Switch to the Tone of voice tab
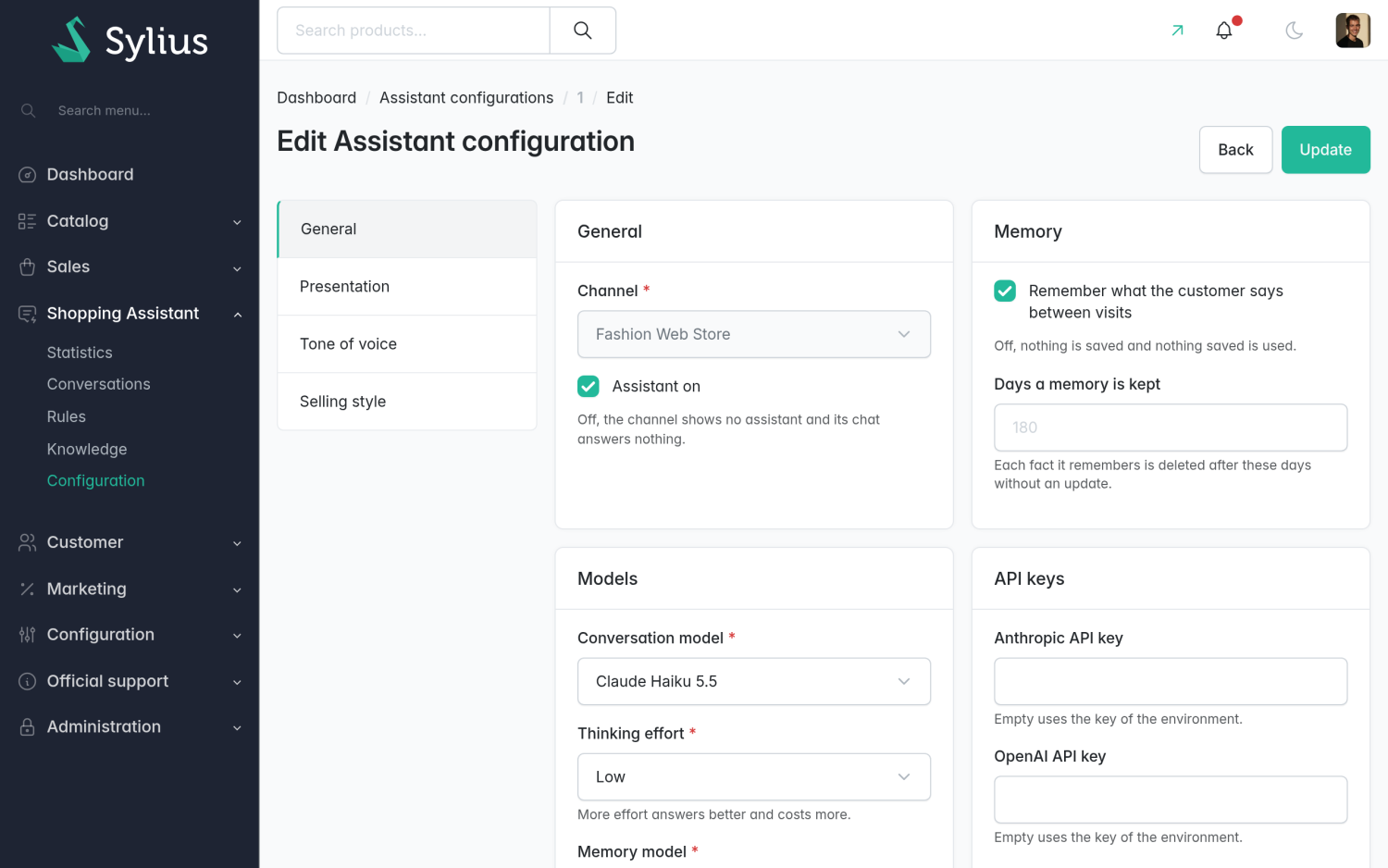Image resolution: width=1388 pixels, height=868 pixels. click(x=407, y=344)
